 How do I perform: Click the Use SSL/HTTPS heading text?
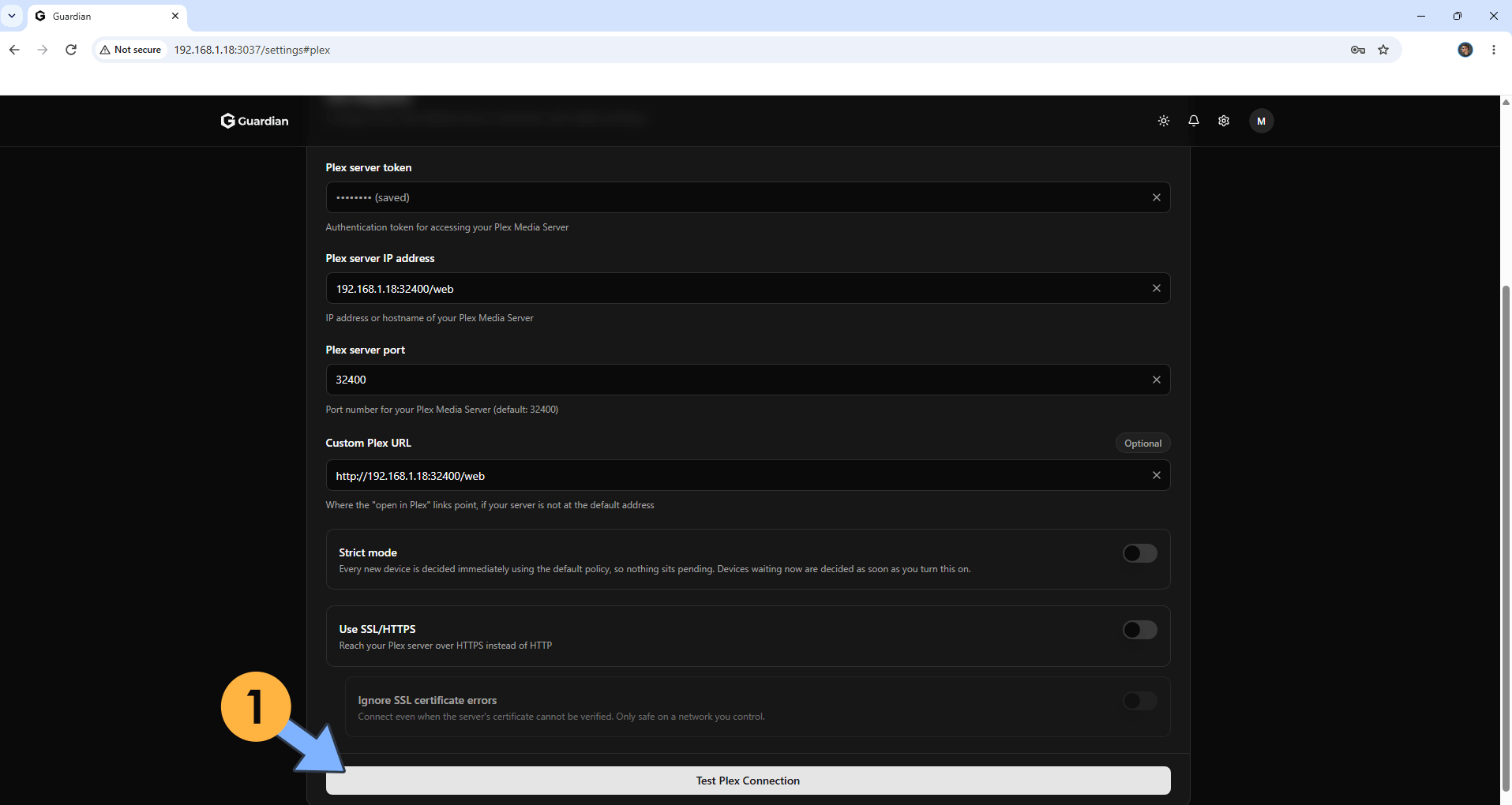tap(377, 629)
